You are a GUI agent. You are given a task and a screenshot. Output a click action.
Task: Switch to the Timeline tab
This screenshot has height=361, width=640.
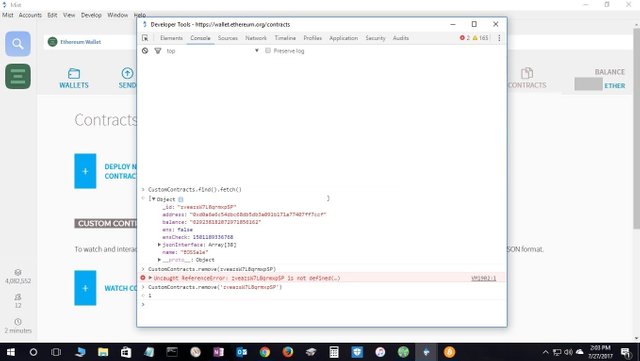(285, 38)
